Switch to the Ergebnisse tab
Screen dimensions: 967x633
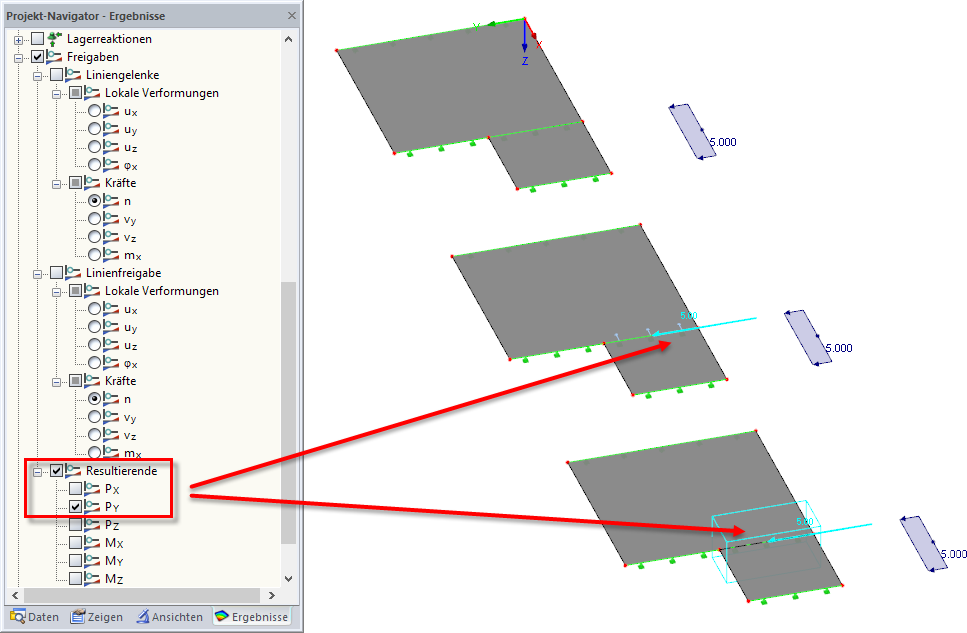tap(251, 616)
